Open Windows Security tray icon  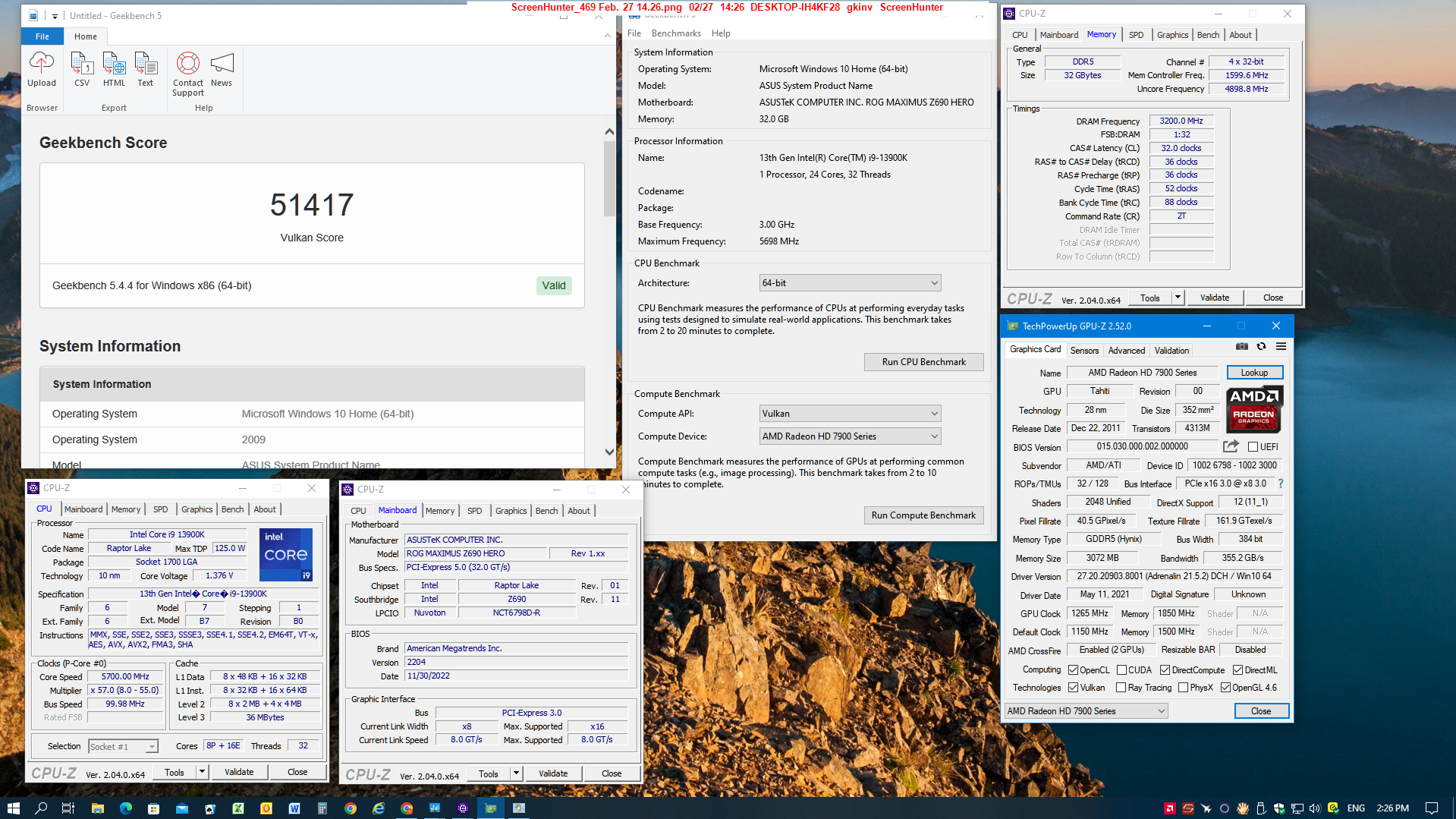click(1279, 808)
